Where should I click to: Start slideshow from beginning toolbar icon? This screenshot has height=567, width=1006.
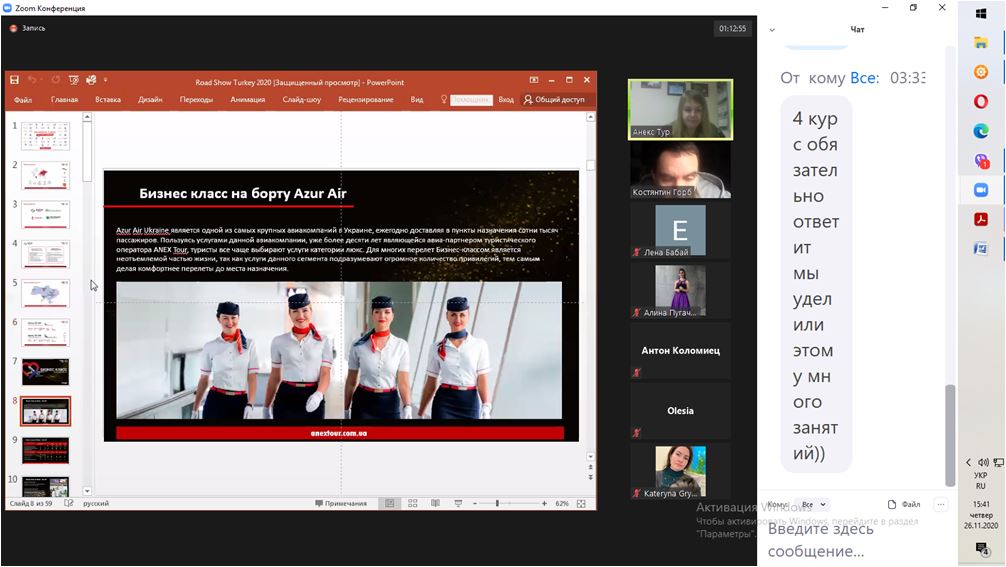tap(74, 80)
